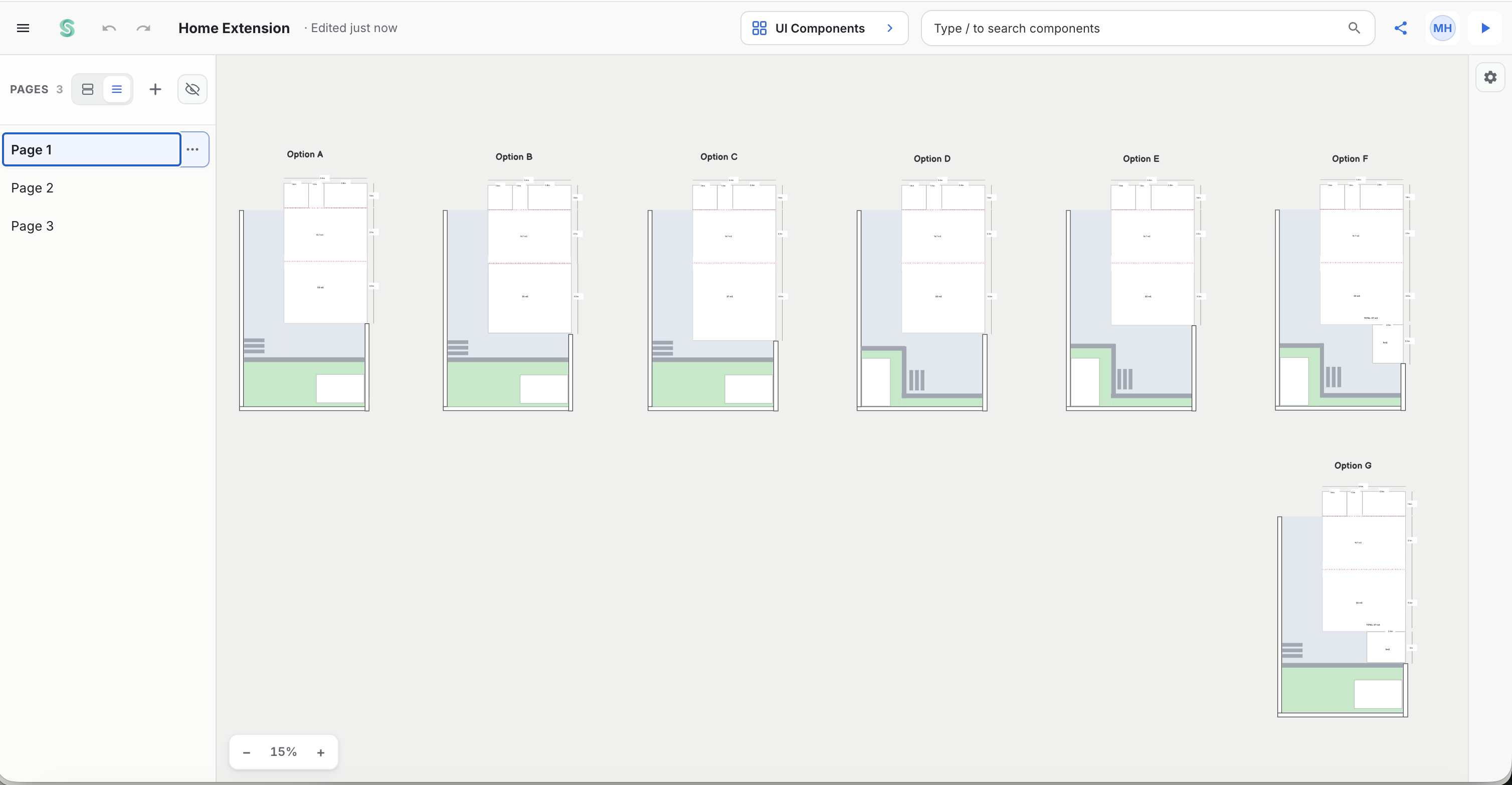Focus the search components field
1512x785 pixels.
pos(1148,28)
